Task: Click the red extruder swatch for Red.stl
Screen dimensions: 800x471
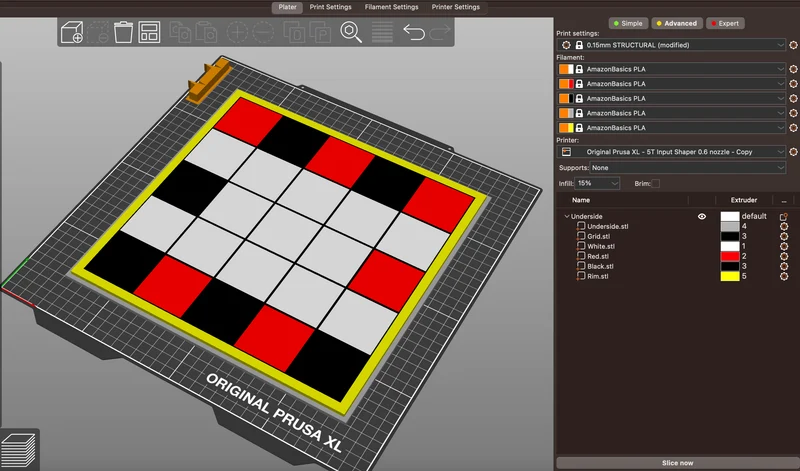Action: pos(730,256)
